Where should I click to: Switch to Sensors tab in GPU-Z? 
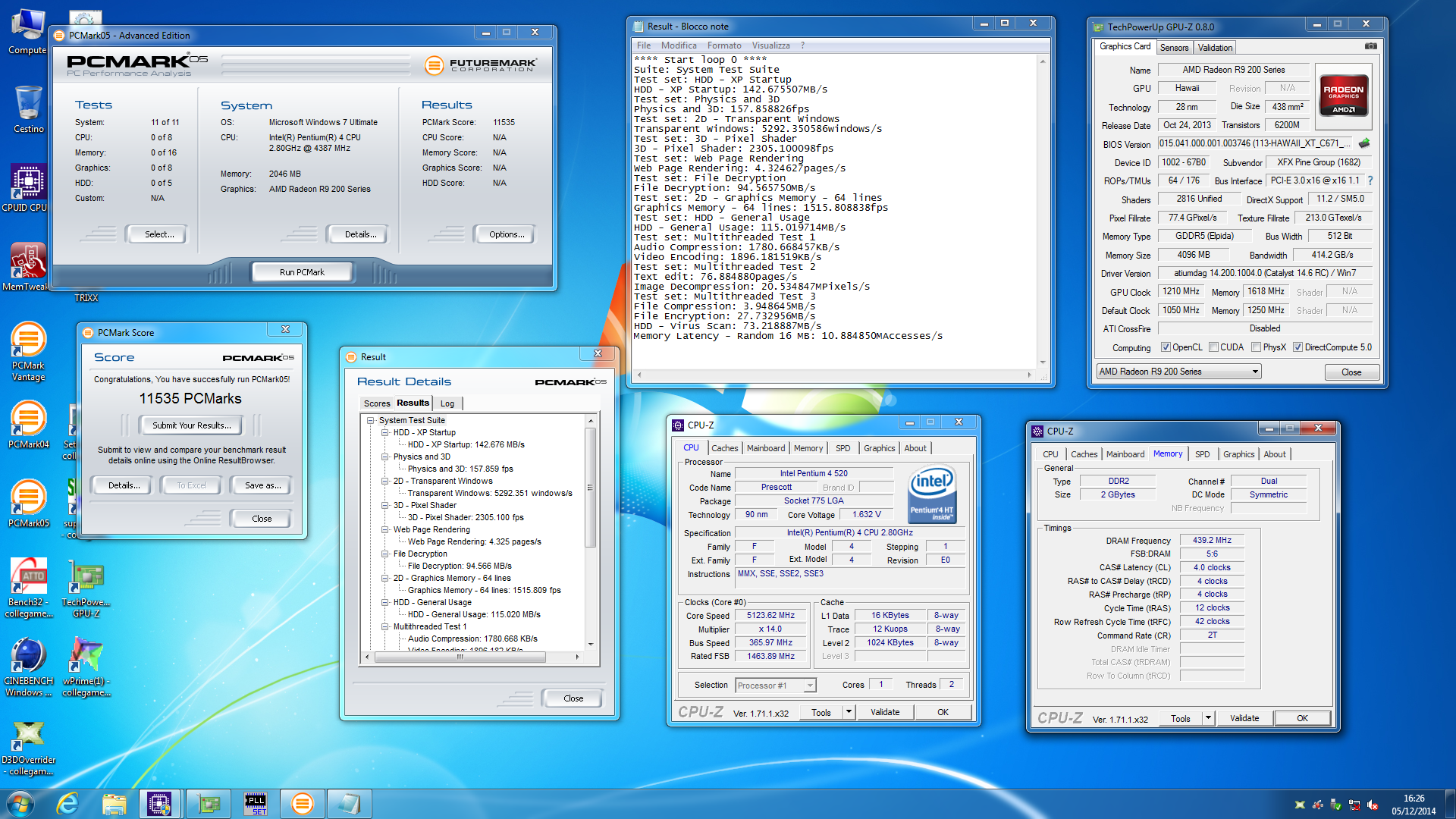tap(1174, 48)
